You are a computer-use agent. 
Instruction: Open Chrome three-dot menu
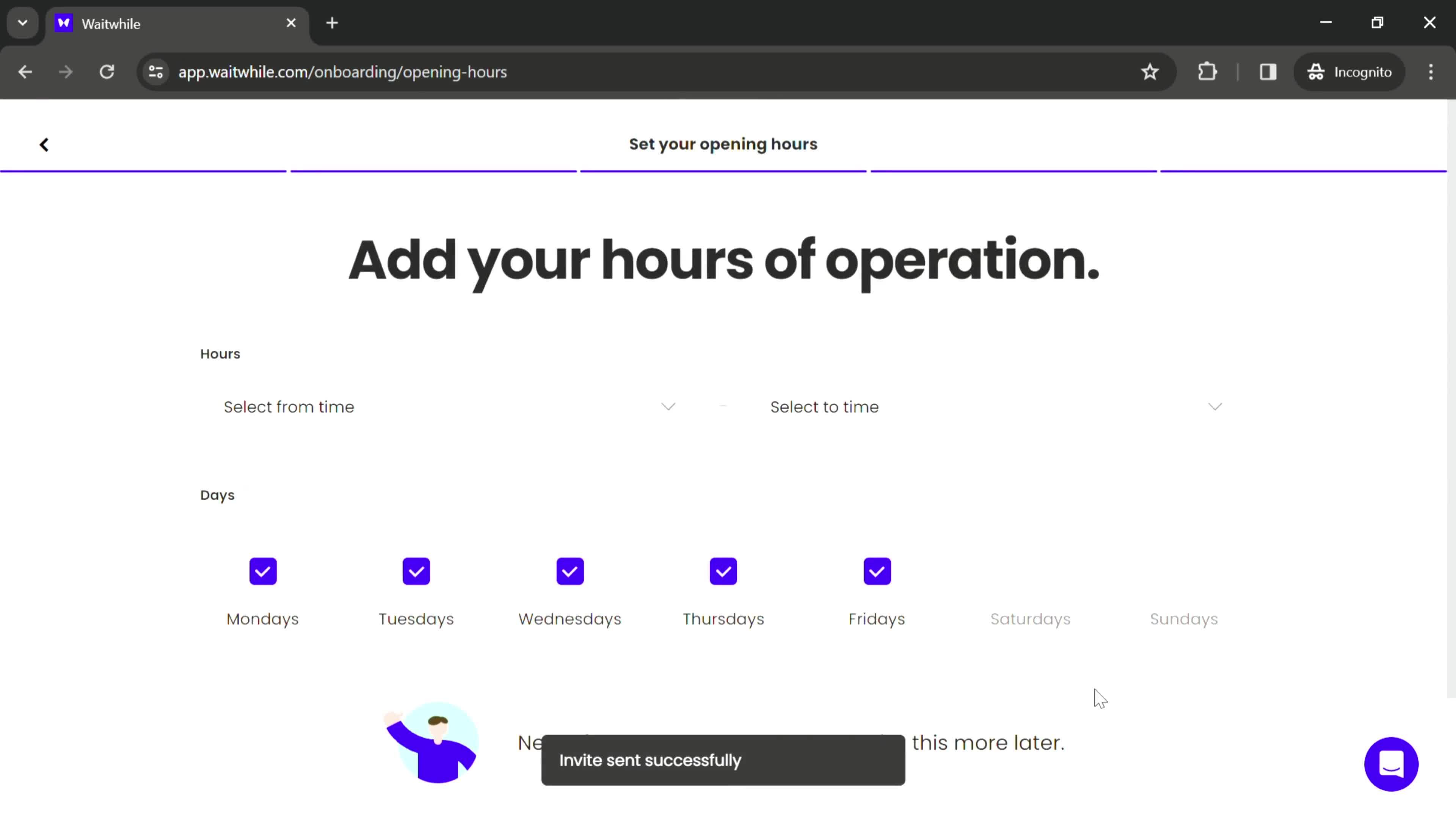(x=1431, y=72)
